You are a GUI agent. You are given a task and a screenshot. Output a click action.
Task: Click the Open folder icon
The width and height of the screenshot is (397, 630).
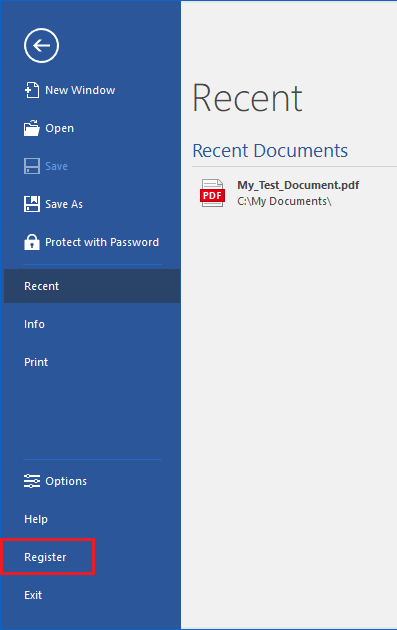pos(32,128)
